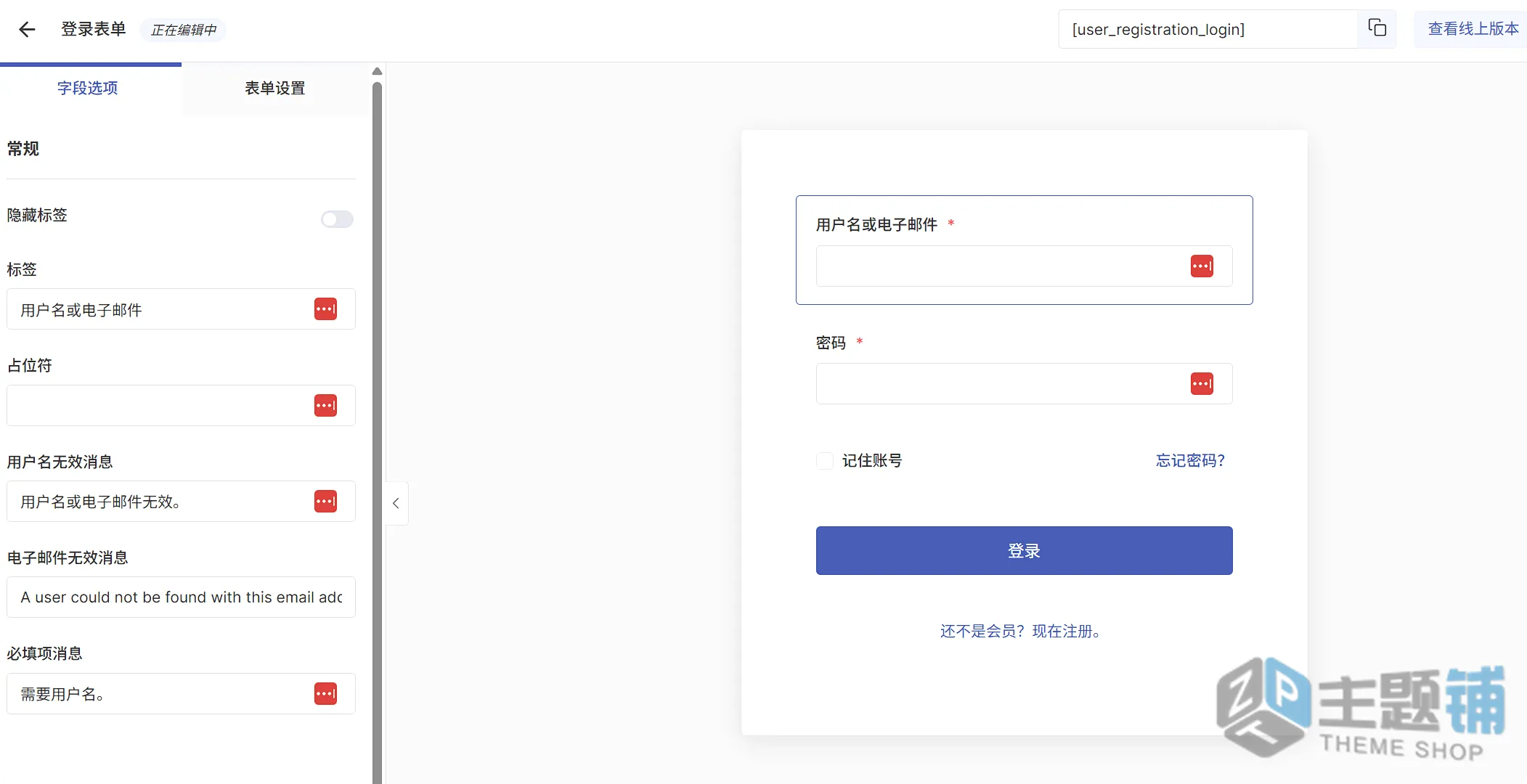Toggle the 隐藏标签 switch
The height and width of the screenshot is (784, 1527).
337,219
